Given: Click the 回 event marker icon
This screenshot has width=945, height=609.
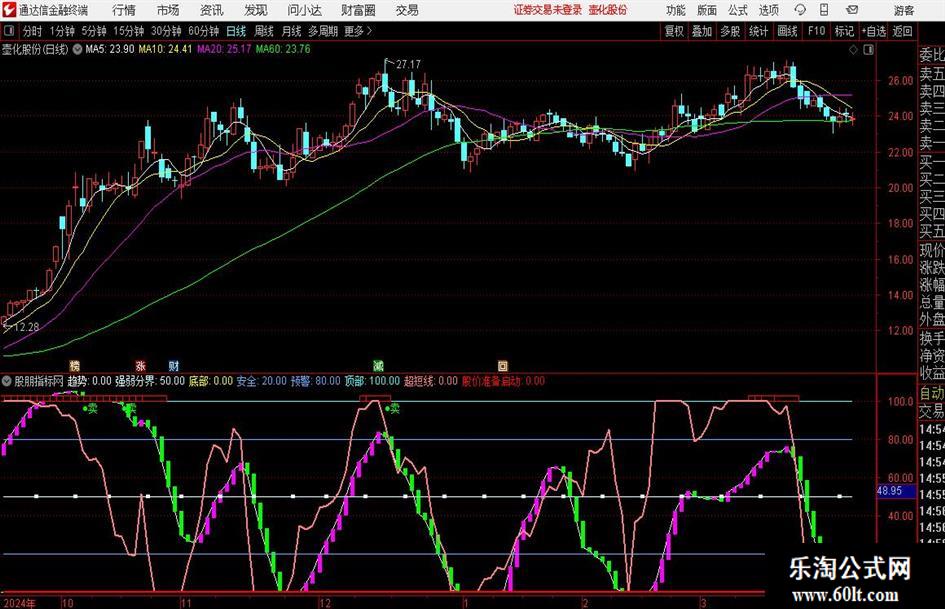Looking at the screenshot, I should 503,365.
